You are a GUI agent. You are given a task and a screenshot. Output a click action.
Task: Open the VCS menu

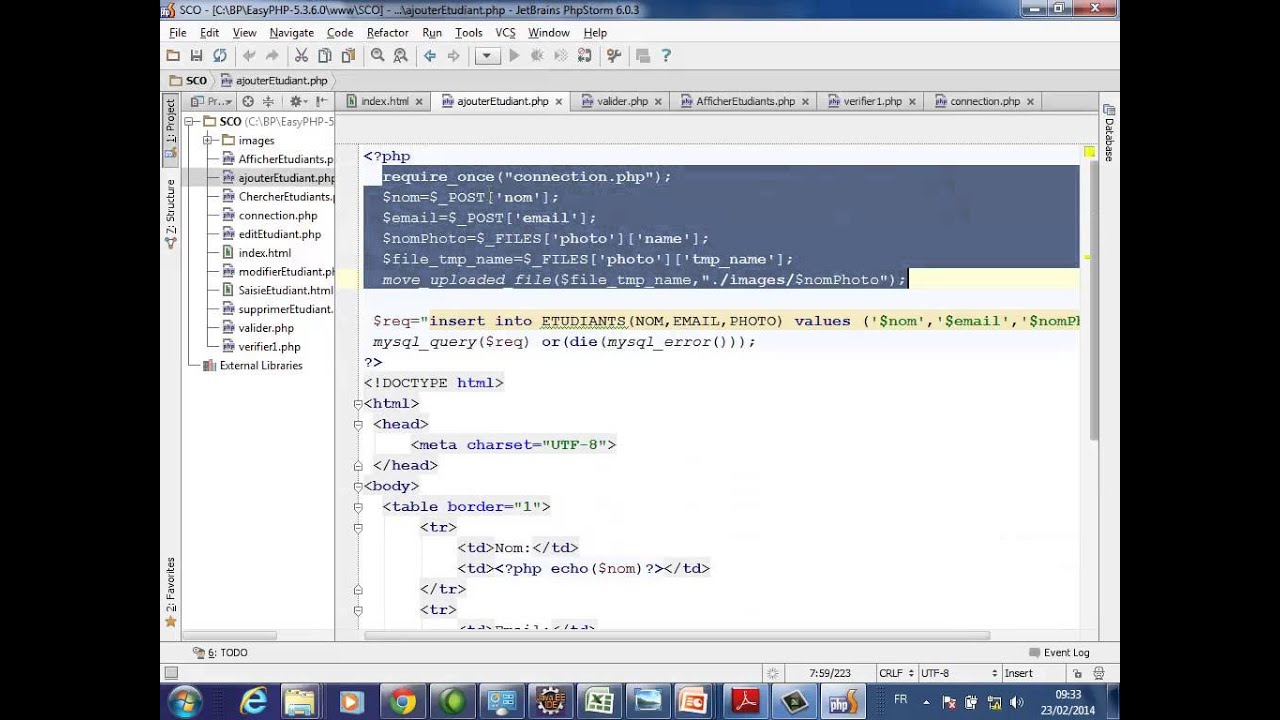point(505,33)
